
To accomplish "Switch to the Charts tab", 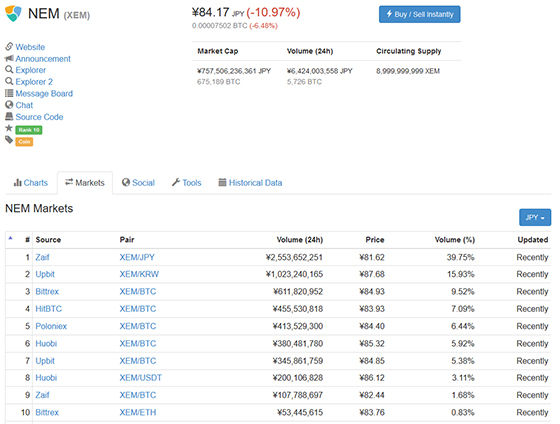I will click(31, 183).
